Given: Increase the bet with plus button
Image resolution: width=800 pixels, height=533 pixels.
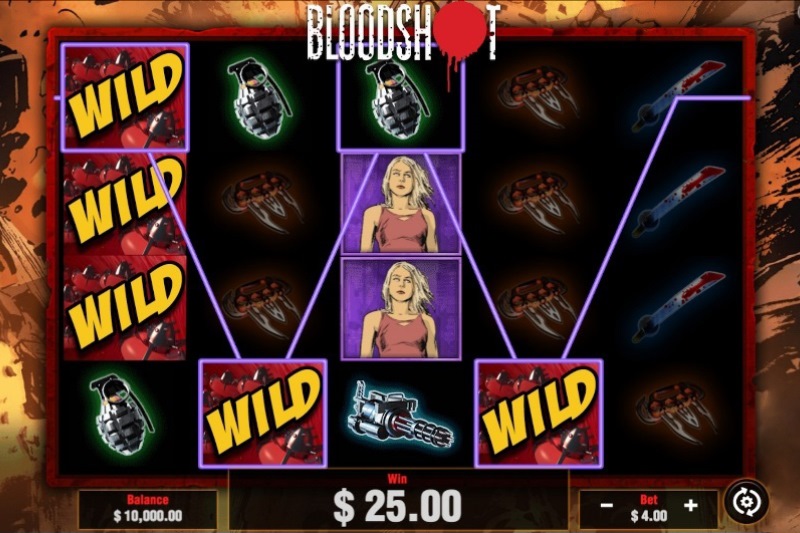Looking at the screenshot, I should click(690, 505).
